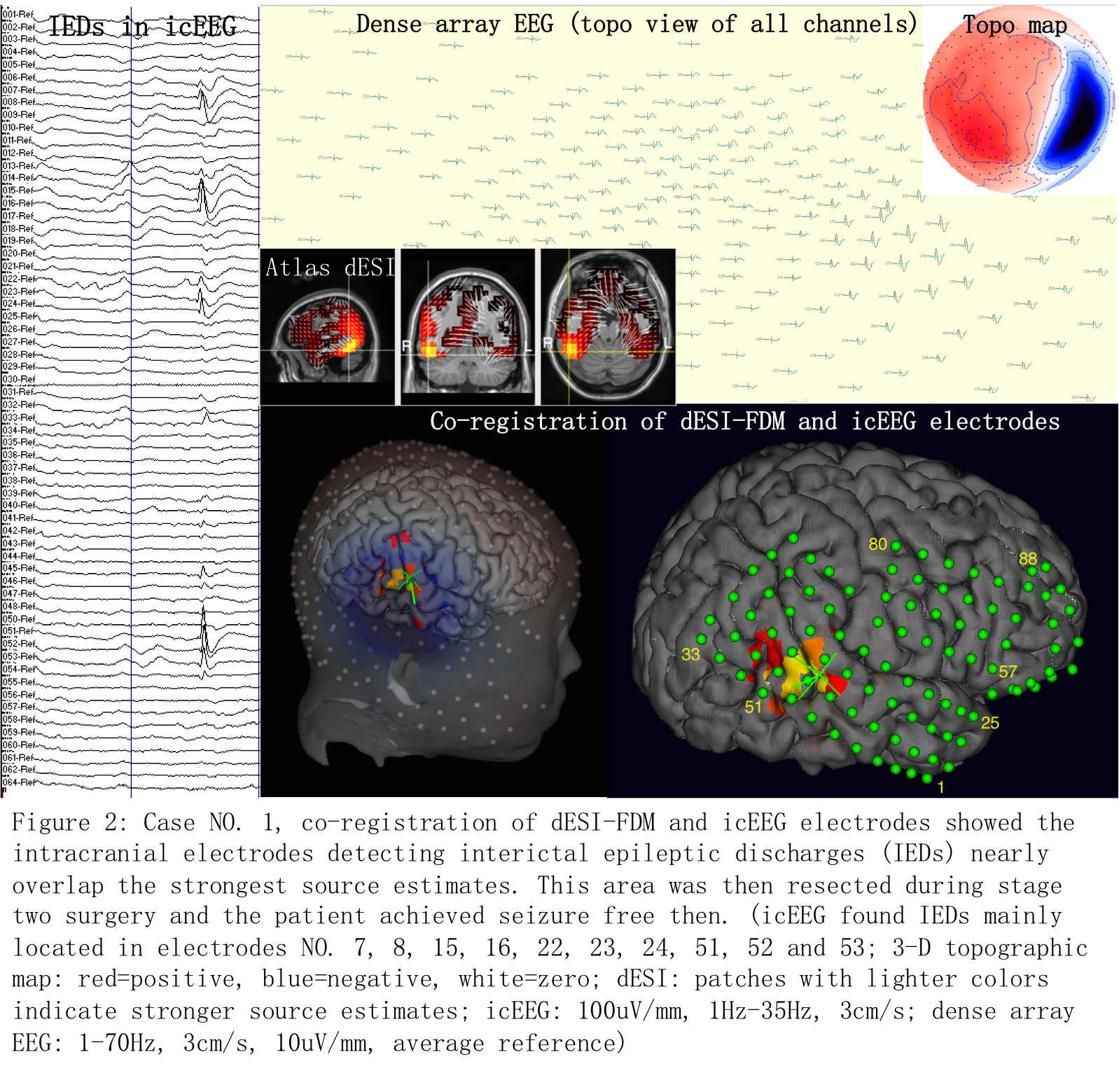Click electrode label 25 on temporal lobe
The width and height of the screenshot is (1119, 1092).
pos(989,723)
